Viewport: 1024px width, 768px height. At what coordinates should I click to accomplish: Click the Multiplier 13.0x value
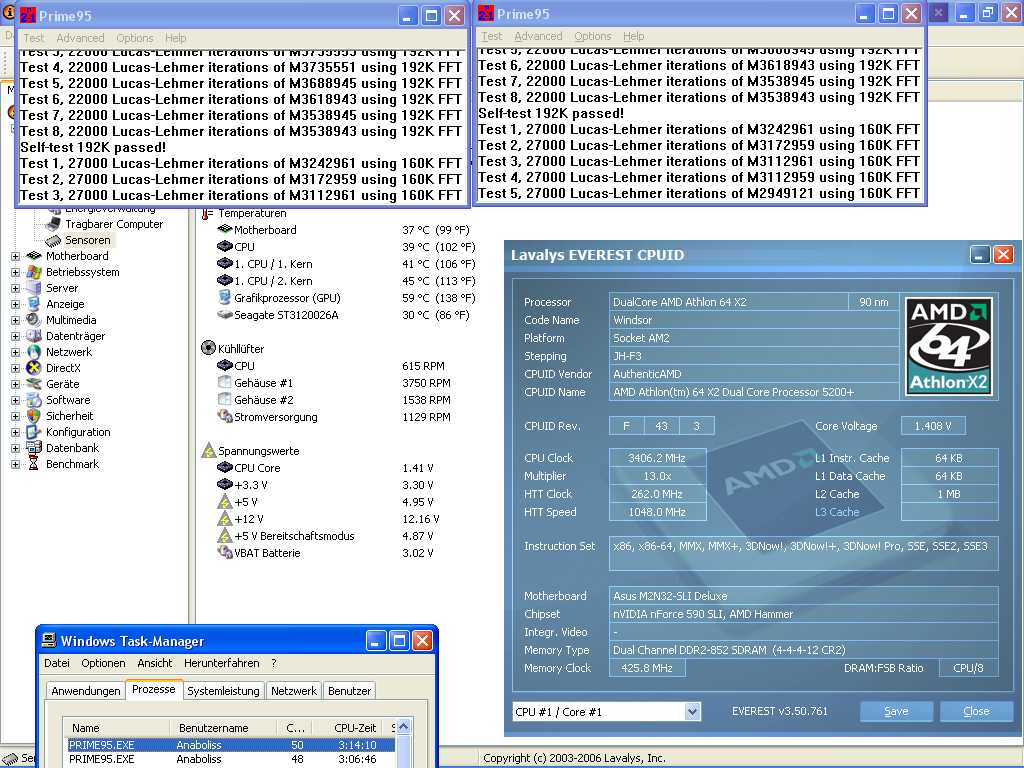pyautogui.click(x=657, y=476)
